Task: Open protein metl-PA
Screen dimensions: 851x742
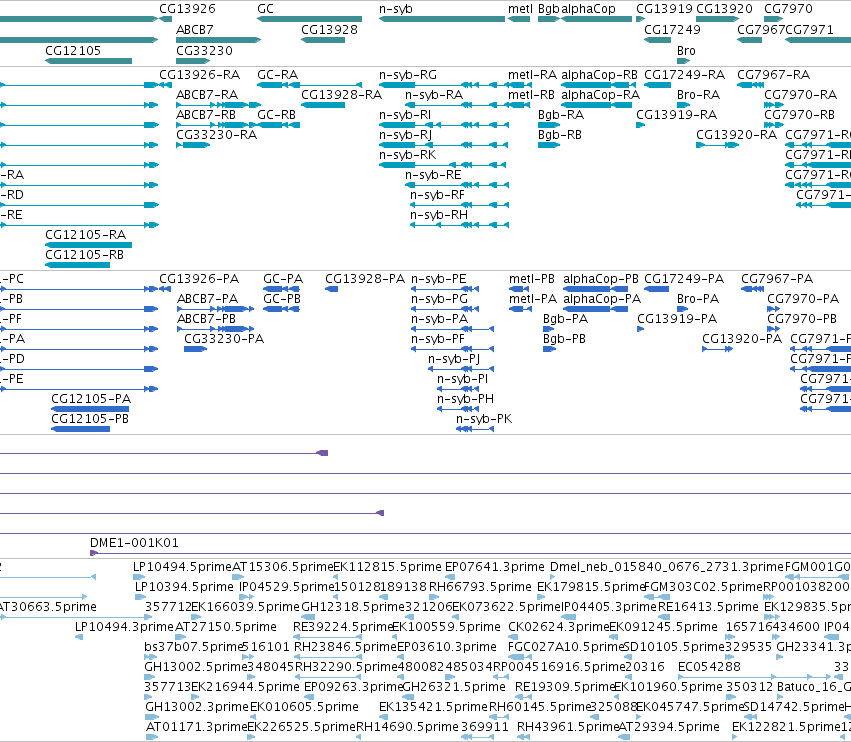Action: [533, 299]
